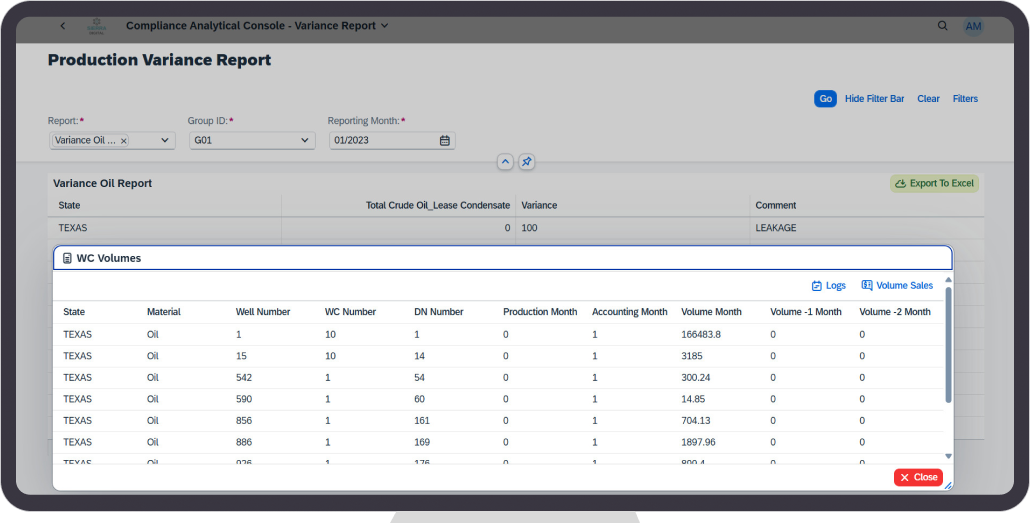The height and width of the screenshot is (523, 1030).
Task: Click the Well Number column header
Action: click(x=263, y=312)
